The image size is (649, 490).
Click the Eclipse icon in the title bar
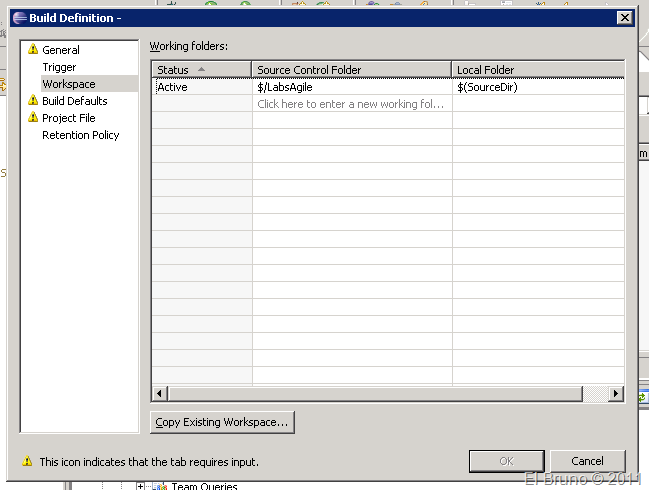tap(19, 18)
